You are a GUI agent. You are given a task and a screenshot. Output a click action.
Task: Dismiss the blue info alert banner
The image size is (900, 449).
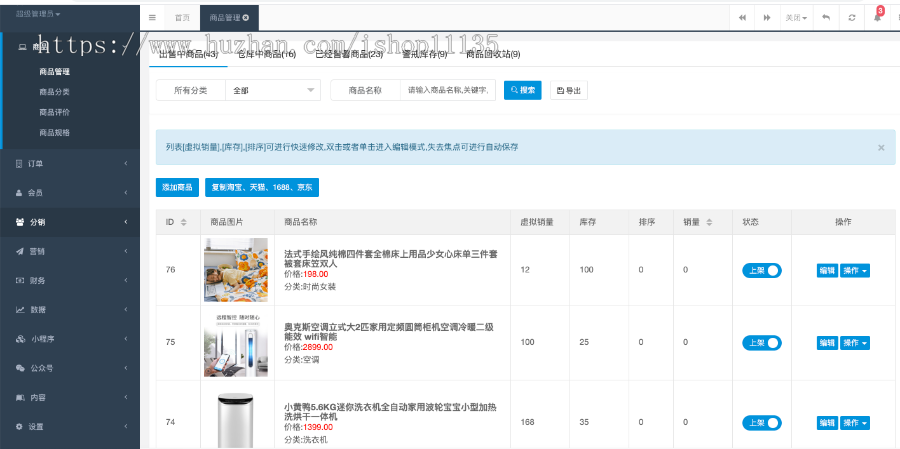881,147
